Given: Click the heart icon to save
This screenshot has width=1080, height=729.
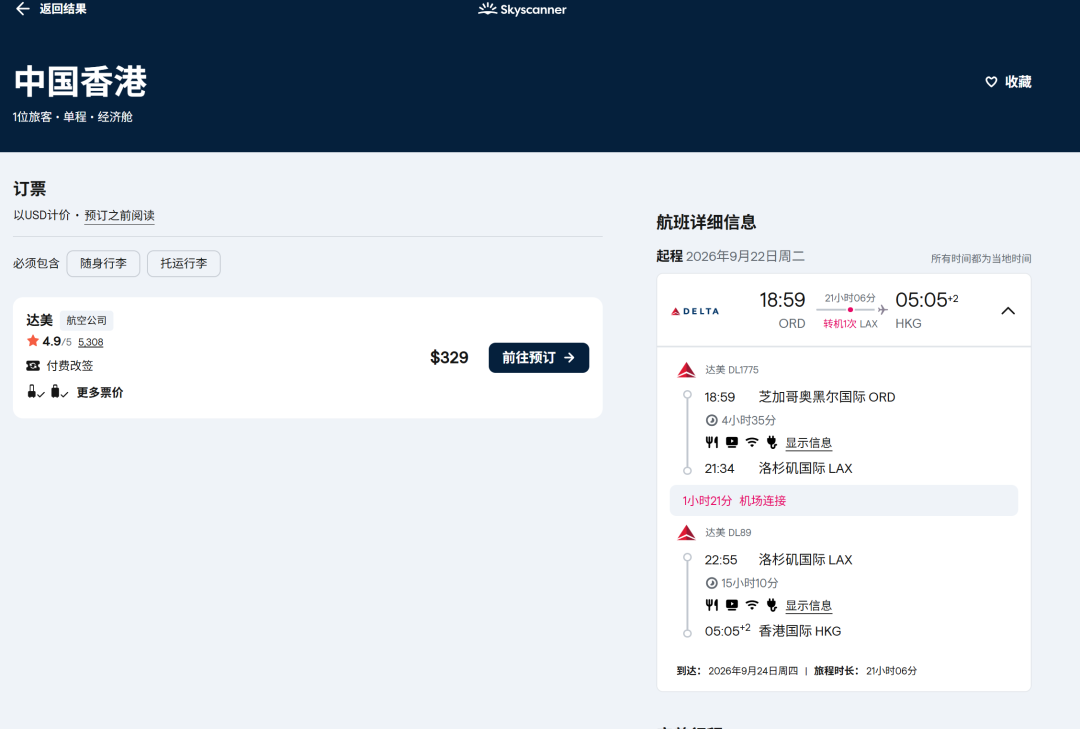Looking at the screenshot, I should [991, 82].
